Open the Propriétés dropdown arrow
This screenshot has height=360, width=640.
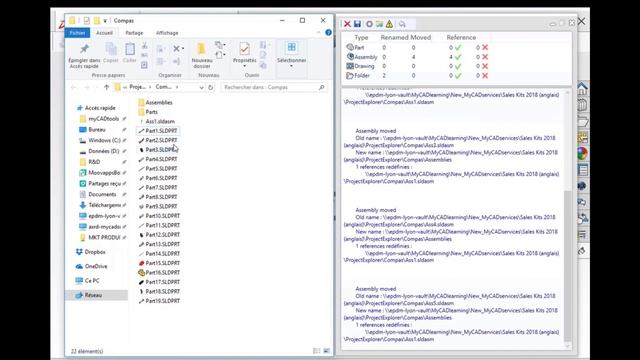pos(244,66)
